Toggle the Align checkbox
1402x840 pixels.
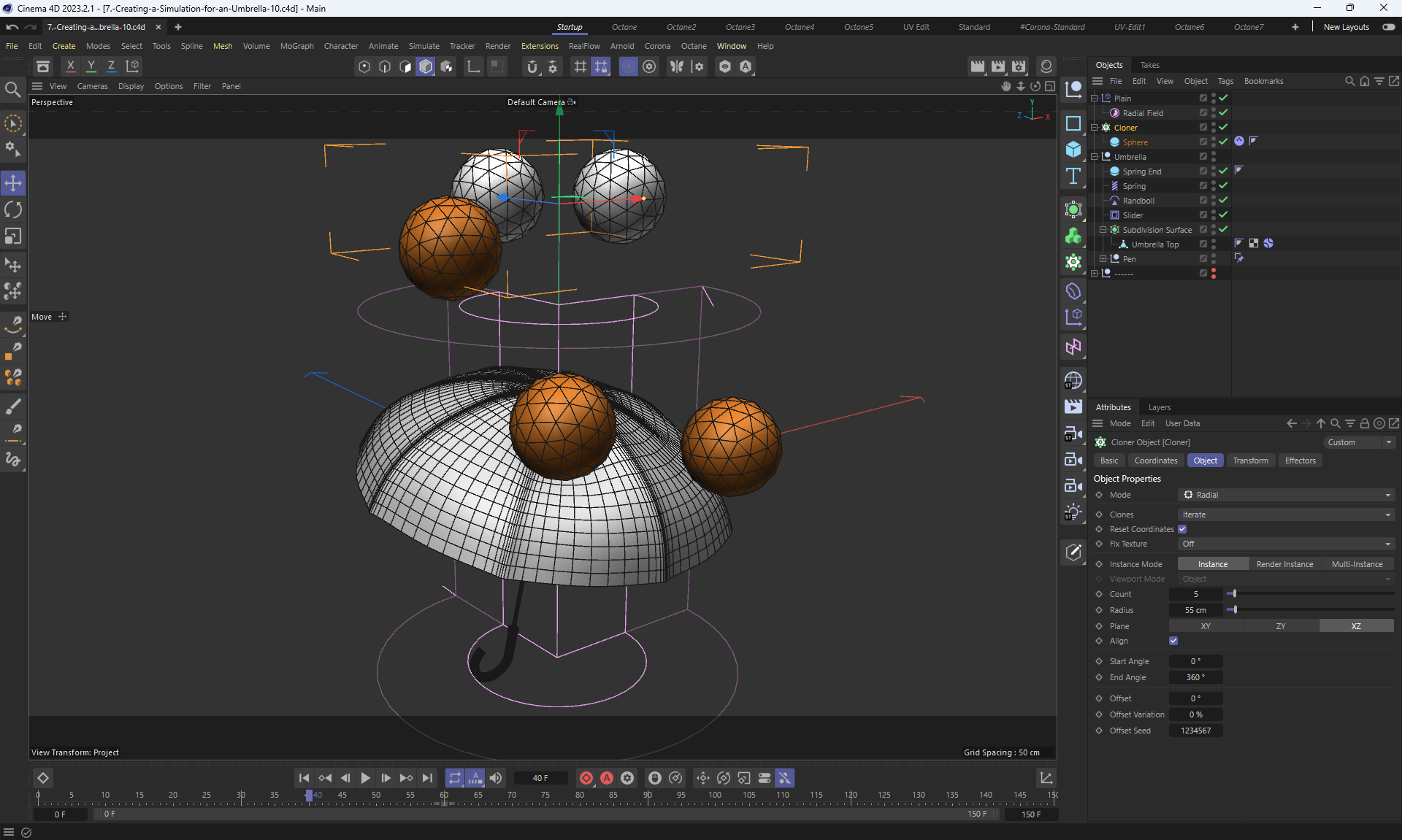point(1173,641)
